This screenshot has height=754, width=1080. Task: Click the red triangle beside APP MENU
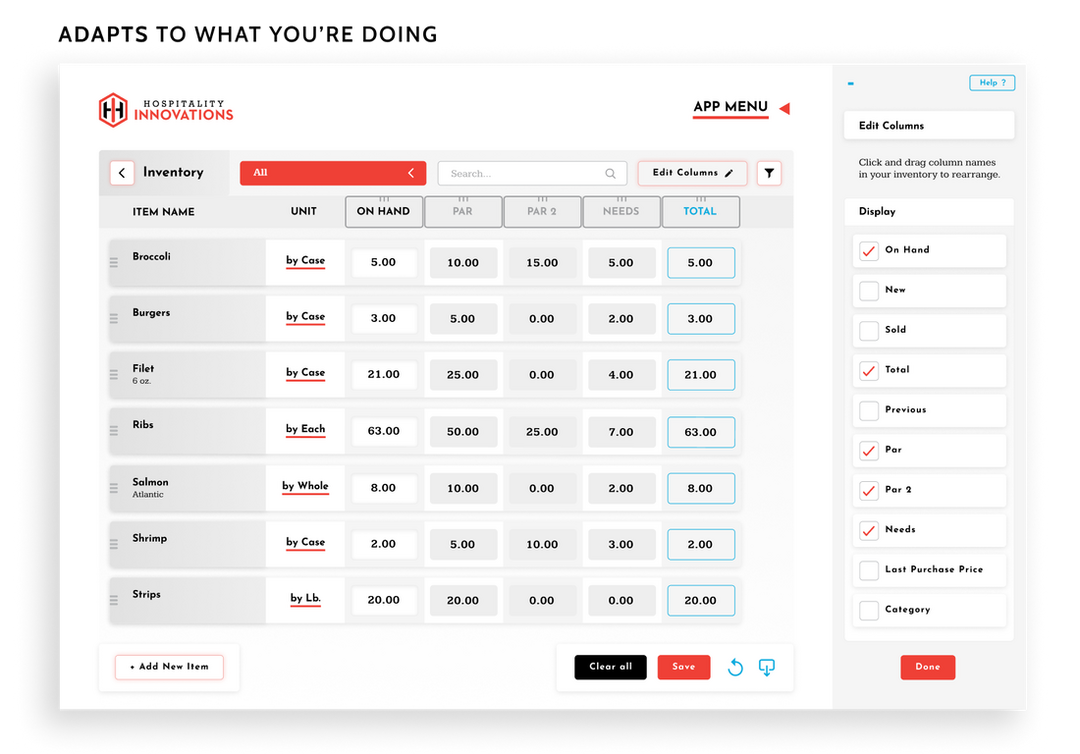point(784,108)
